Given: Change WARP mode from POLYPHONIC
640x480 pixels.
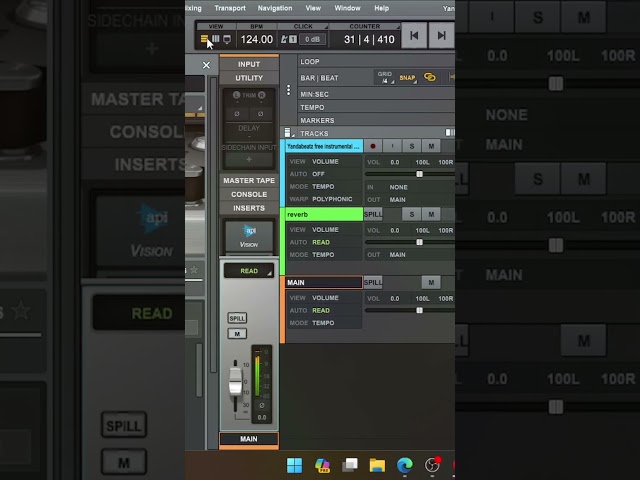Looking at the screenshot, I should pyautogui.click(x=332, y=199).
